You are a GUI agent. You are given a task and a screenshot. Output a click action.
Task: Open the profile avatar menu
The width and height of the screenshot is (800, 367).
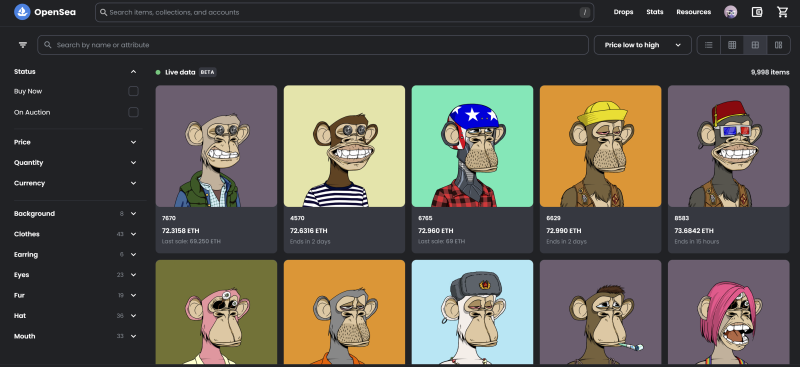731,12
